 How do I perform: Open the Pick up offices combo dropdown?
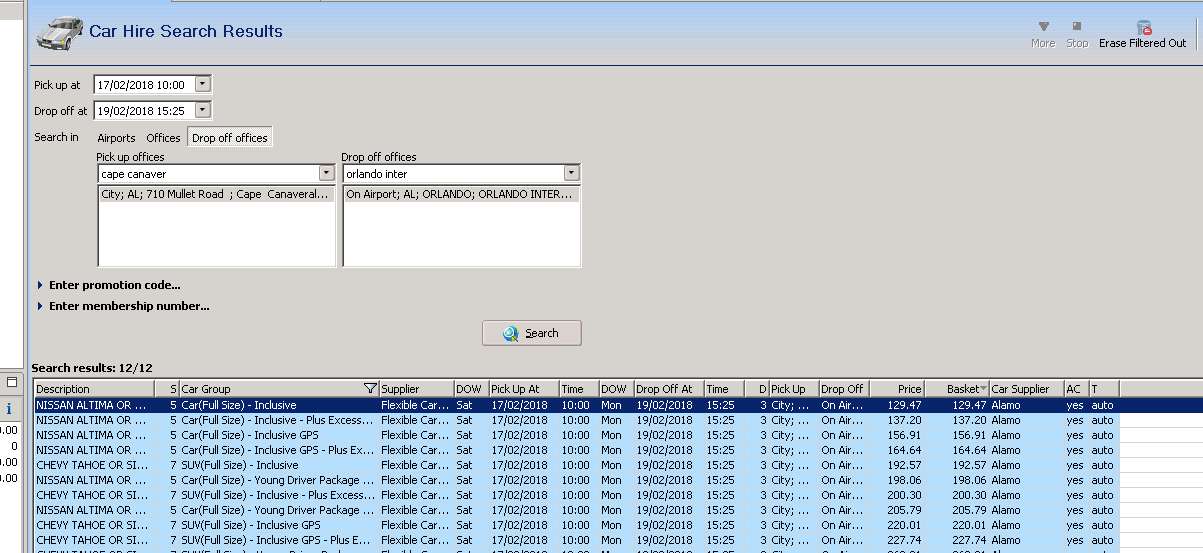coord(326,173)
